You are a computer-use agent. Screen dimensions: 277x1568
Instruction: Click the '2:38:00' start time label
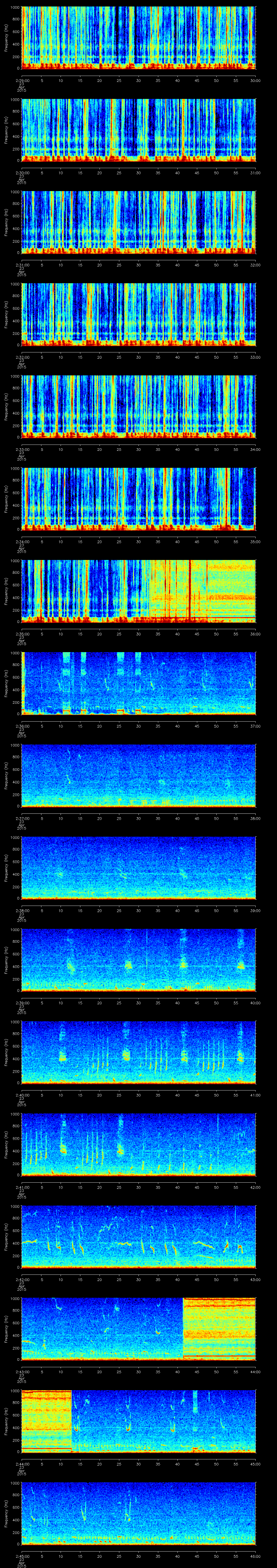pyautogui.click(x=22, y=910)
